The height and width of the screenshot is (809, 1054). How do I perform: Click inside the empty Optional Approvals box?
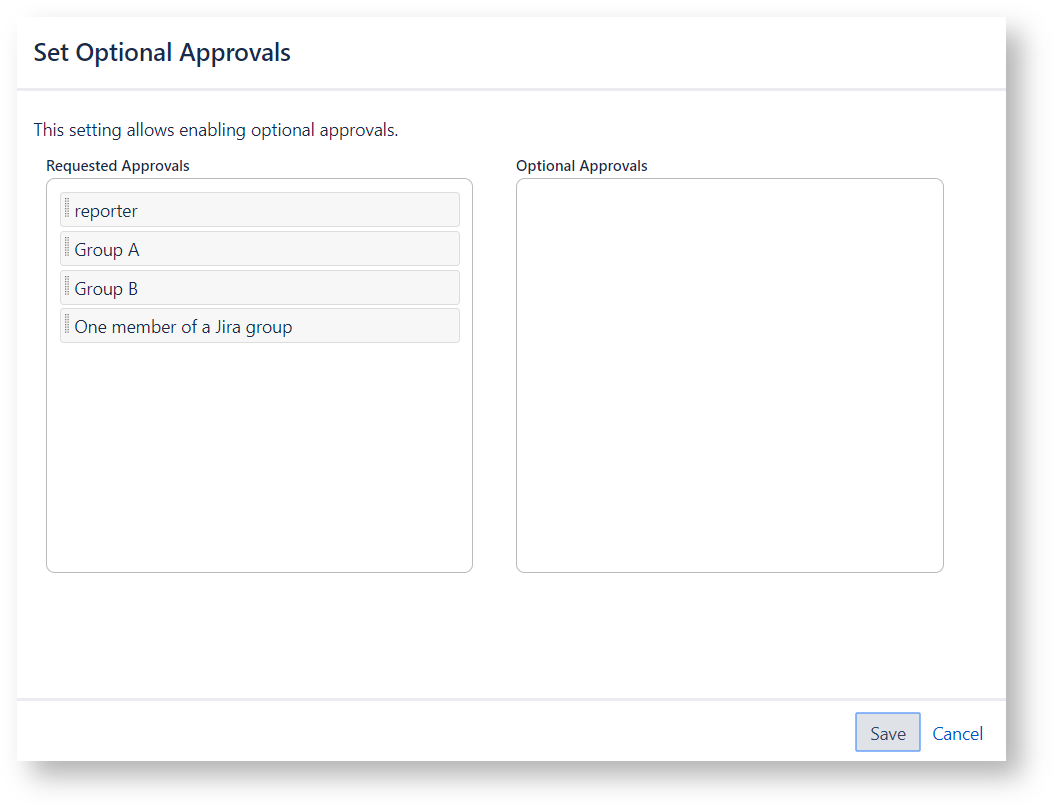[x=729, y=375]
